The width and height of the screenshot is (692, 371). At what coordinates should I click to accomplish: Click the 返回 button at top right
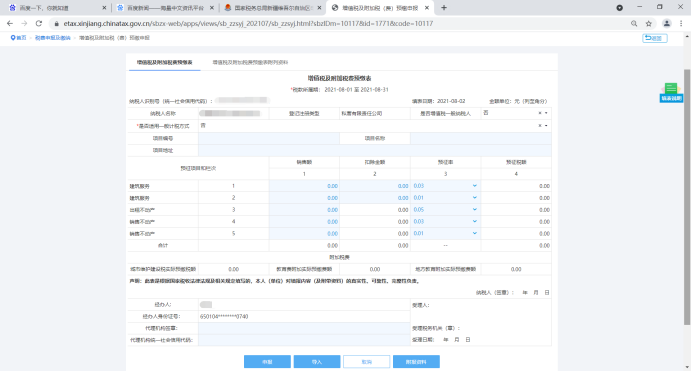tap(654, 38)
